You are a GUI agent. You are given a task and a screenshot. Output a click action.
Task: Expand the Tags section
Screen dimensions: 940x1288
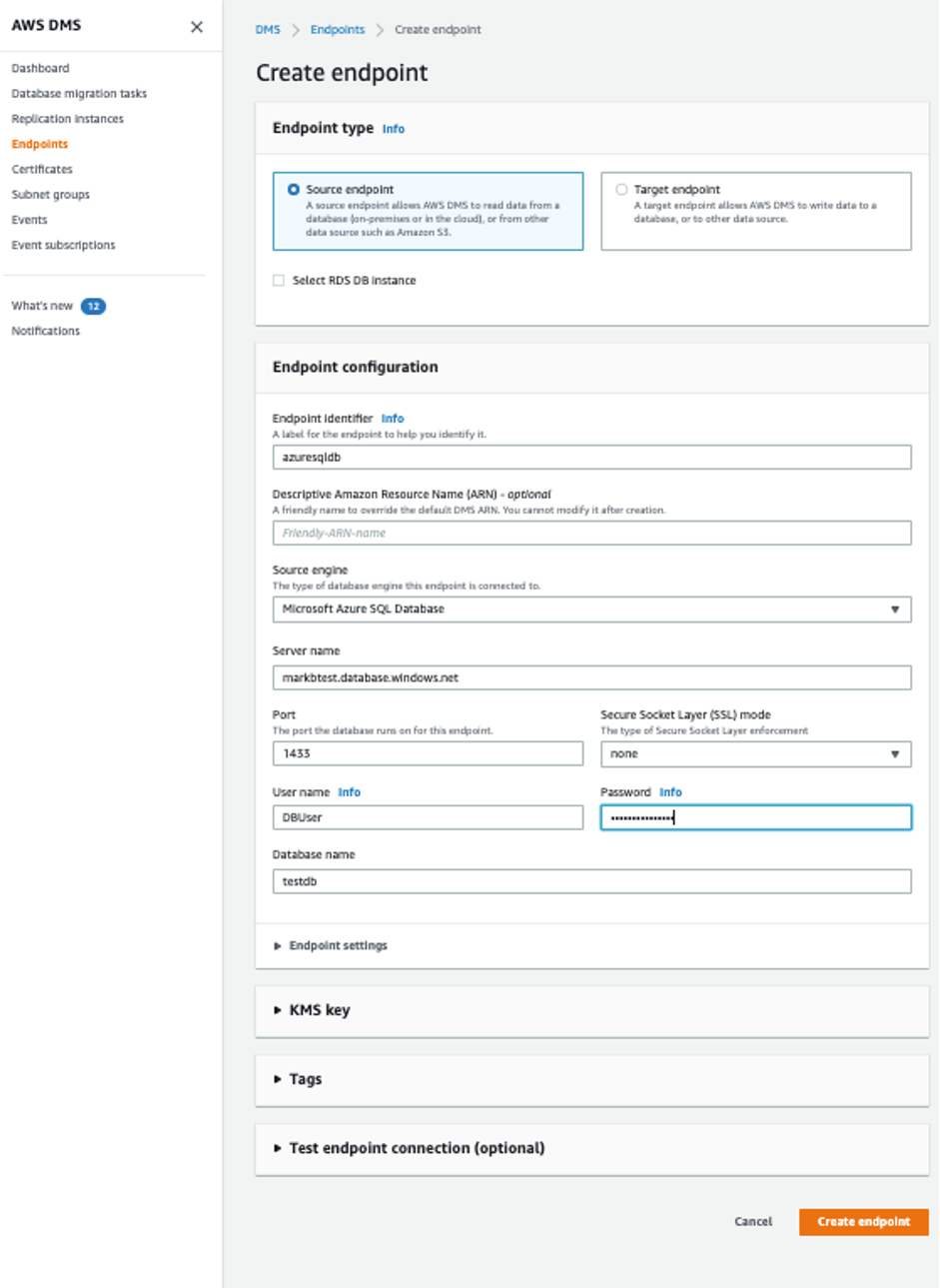tap(303, 1079)
